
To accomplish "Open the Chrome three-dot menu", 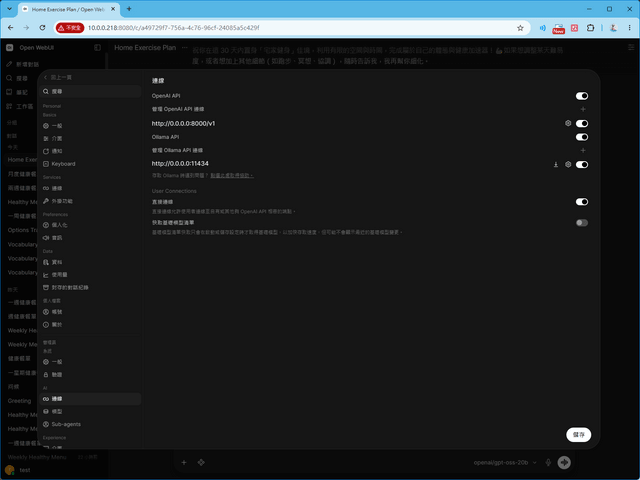I will 629,28.
